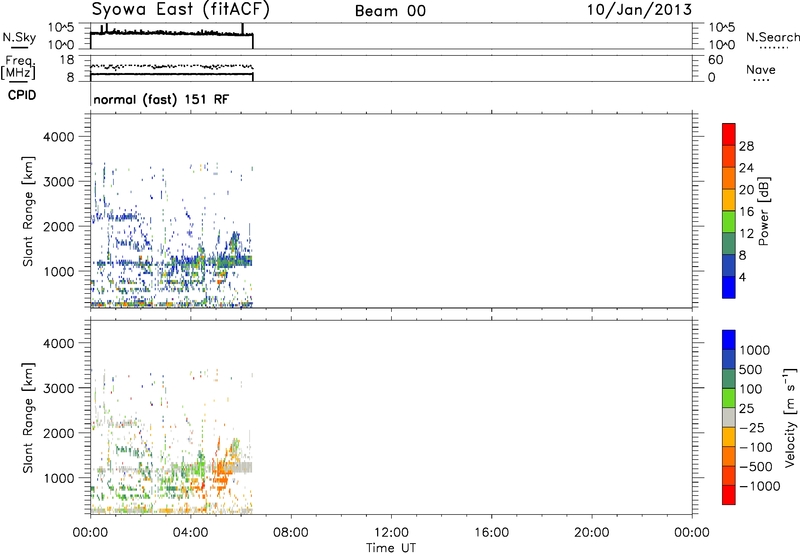Click the 'Time UT' axis title
This screenshot has width=800, height=554.
(391, 548)
